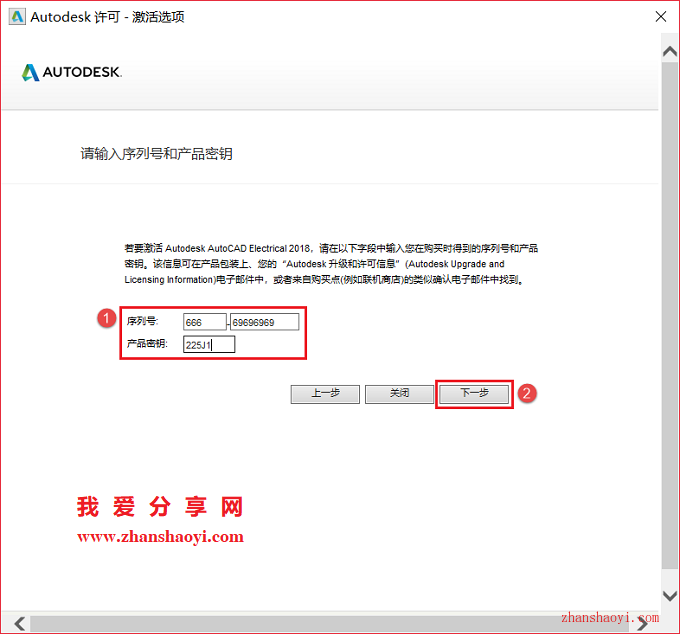Click the product key field containing 225J1
Screen dimensions: 680x634
(x=209, y=345)
